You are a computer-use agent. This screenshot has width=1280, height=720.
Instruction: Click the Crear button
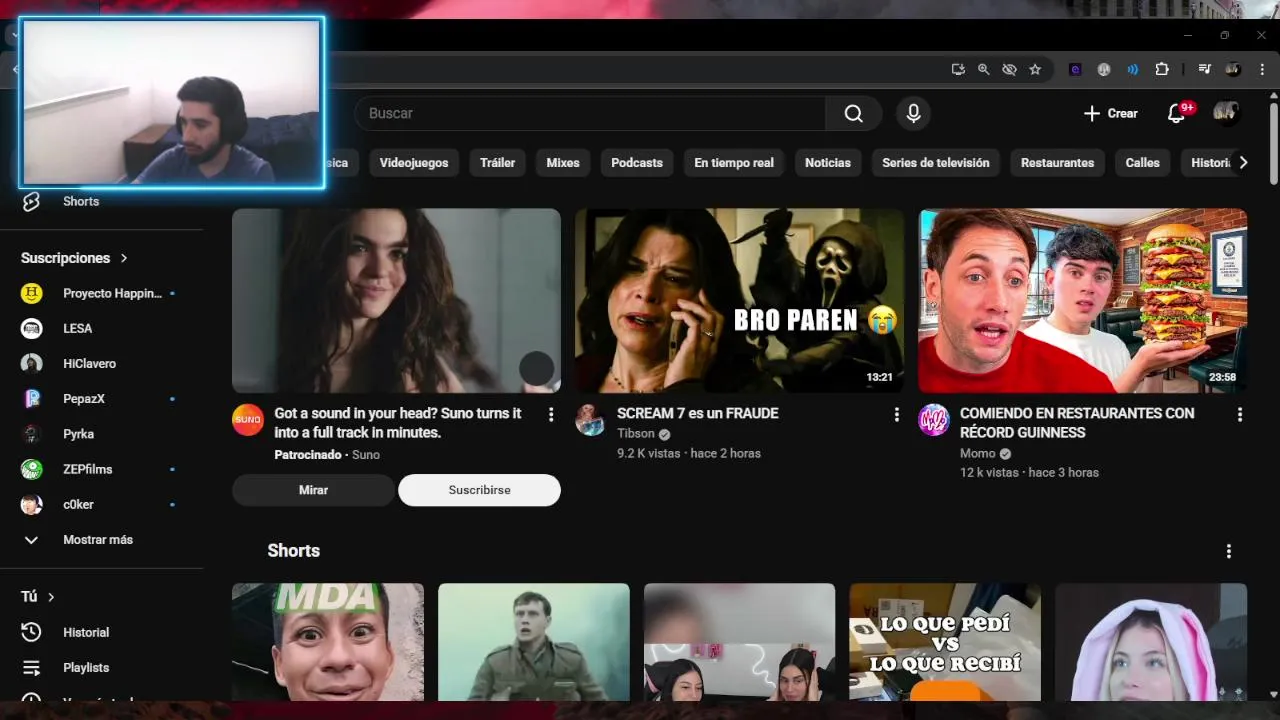[x=1110, y=113]
